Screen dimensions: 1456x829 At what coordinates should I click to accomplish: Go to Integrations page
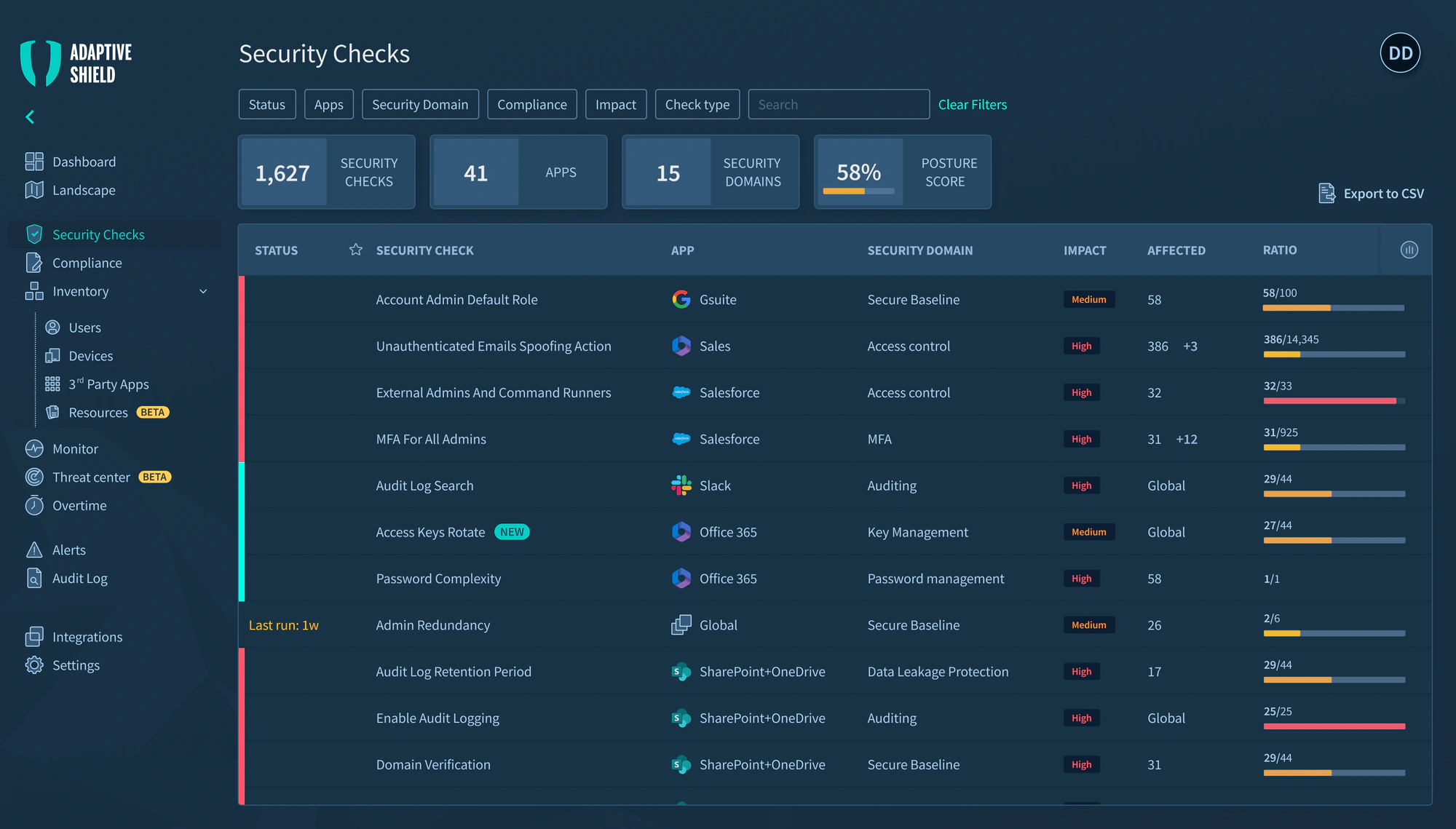pos(87,637)
